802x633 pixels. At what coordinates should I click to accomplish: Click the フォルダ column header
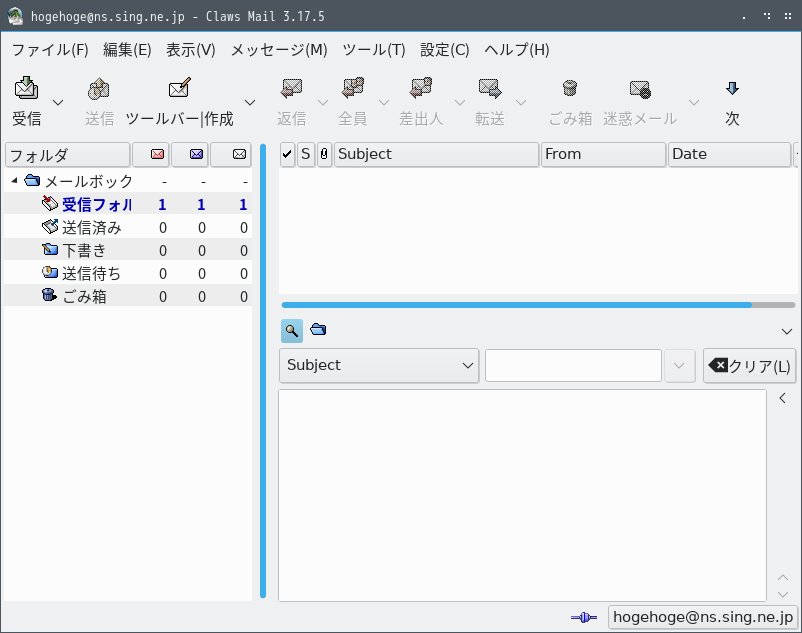(x=68, y=154)
